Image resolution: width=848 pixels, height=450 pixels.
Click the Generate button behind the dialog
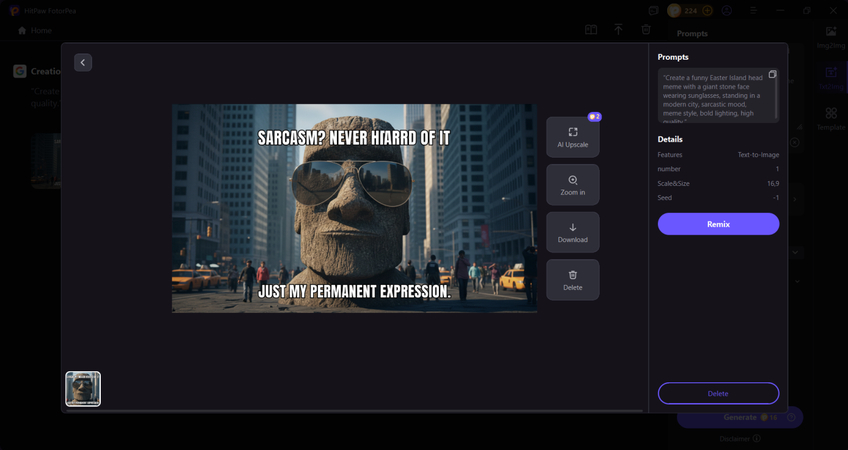coord(740,417)
